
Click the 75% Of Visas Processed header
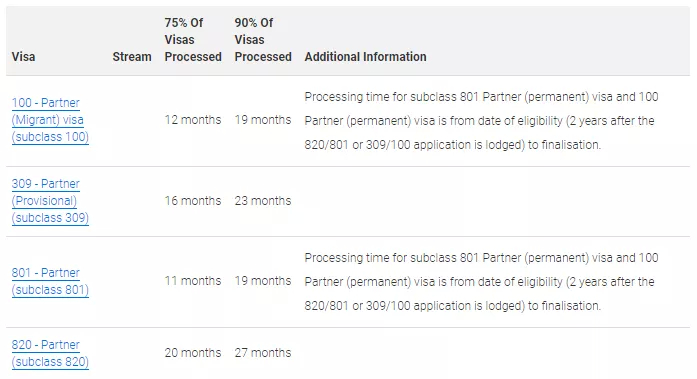click(193, 40)
